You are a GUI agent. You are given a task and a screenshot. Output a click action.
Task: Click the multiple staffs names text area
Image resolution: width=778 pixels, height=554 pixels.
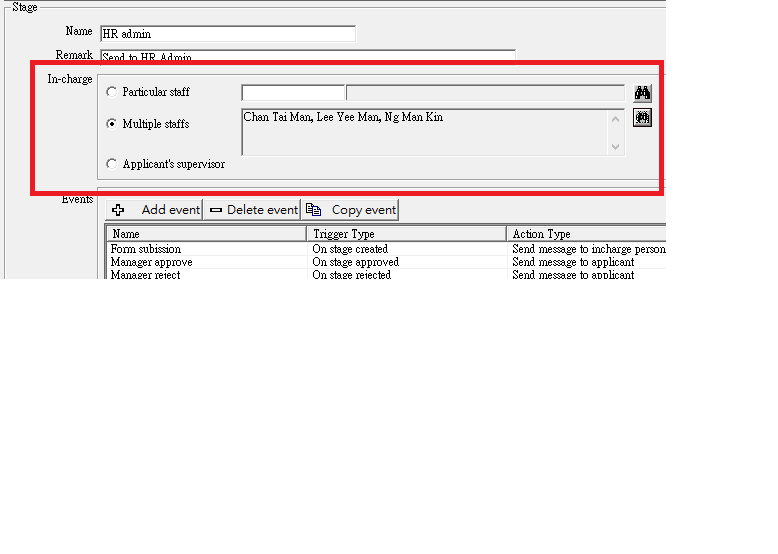point(424,132)
